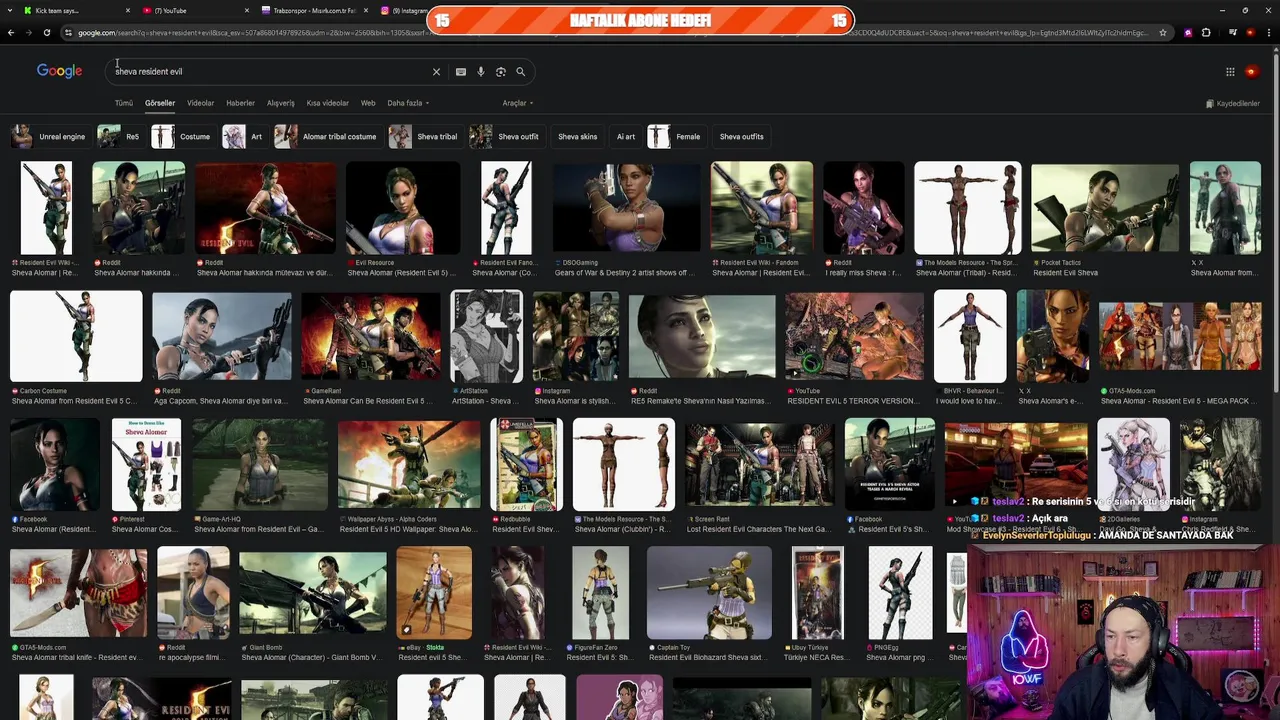Filter by Sheva outfits chip
This screenshot has height=720, width=1280.
tap(741, 136)
